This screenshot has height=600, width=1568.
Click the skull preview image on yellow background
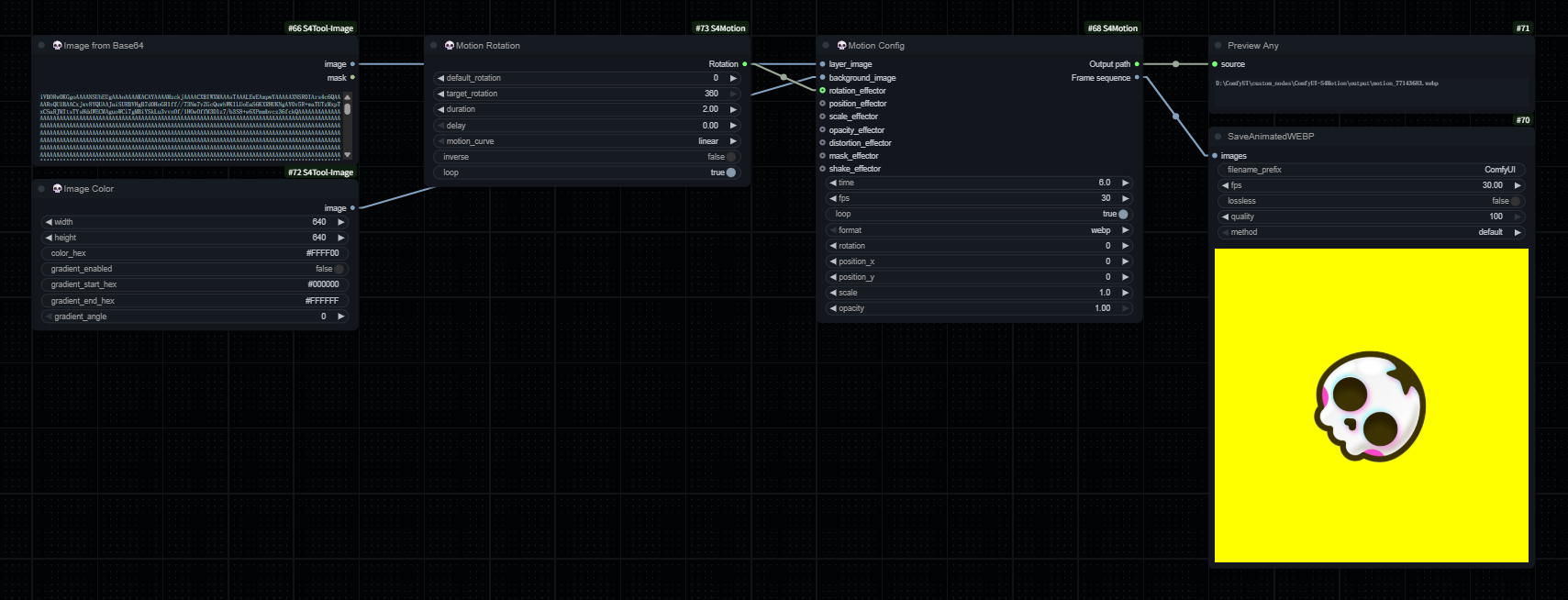[1371, 406]
